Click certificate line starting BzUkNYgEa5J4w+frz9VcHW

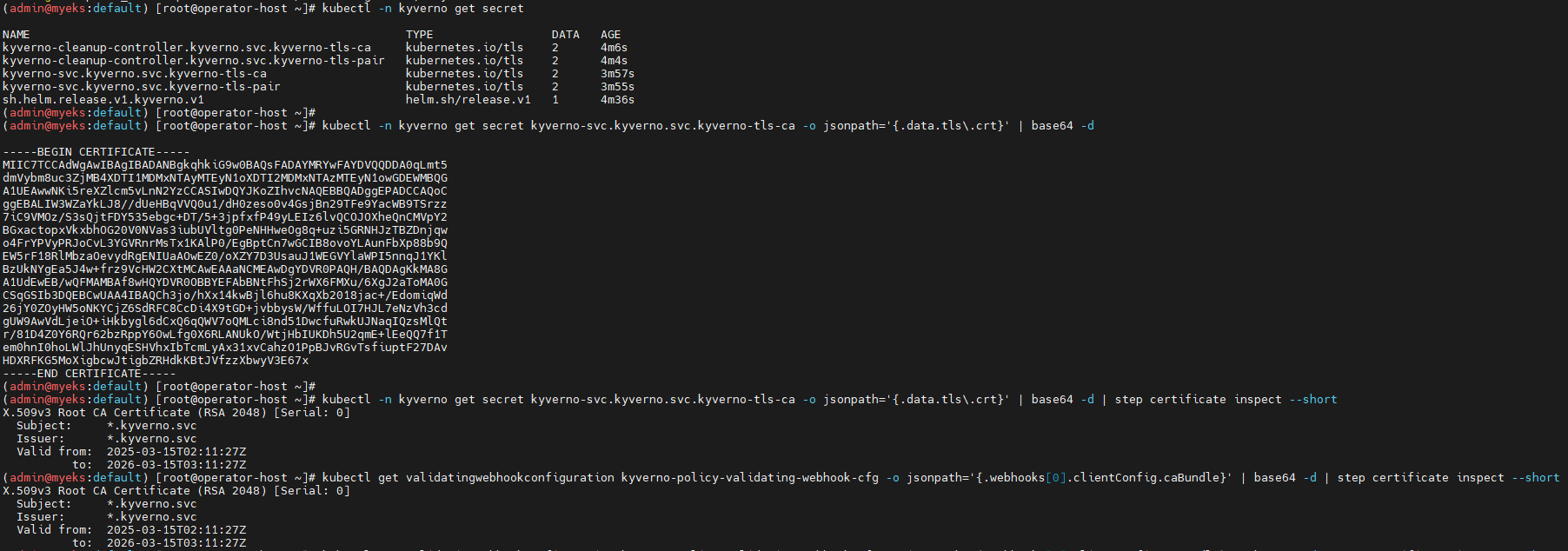225,269
